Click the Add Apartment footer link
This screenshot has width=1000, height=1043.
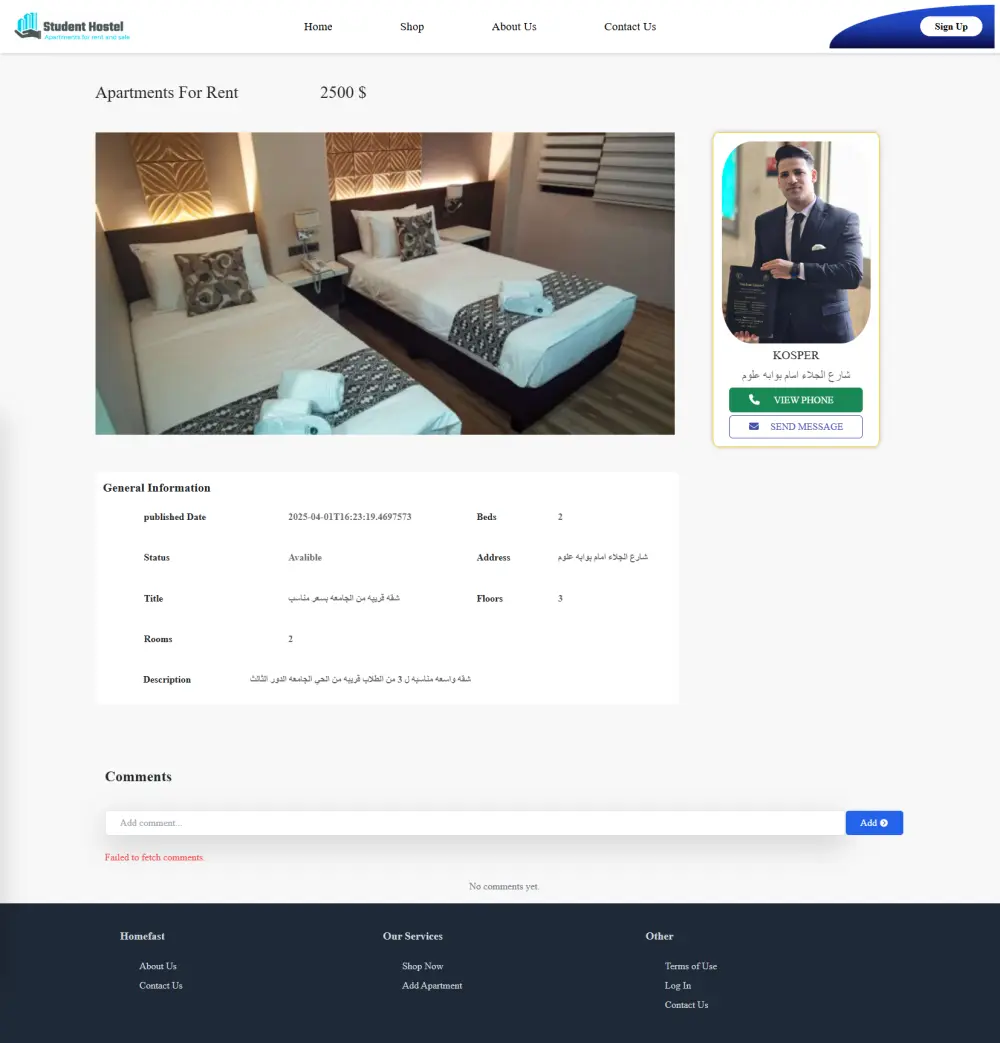[432, 985]
